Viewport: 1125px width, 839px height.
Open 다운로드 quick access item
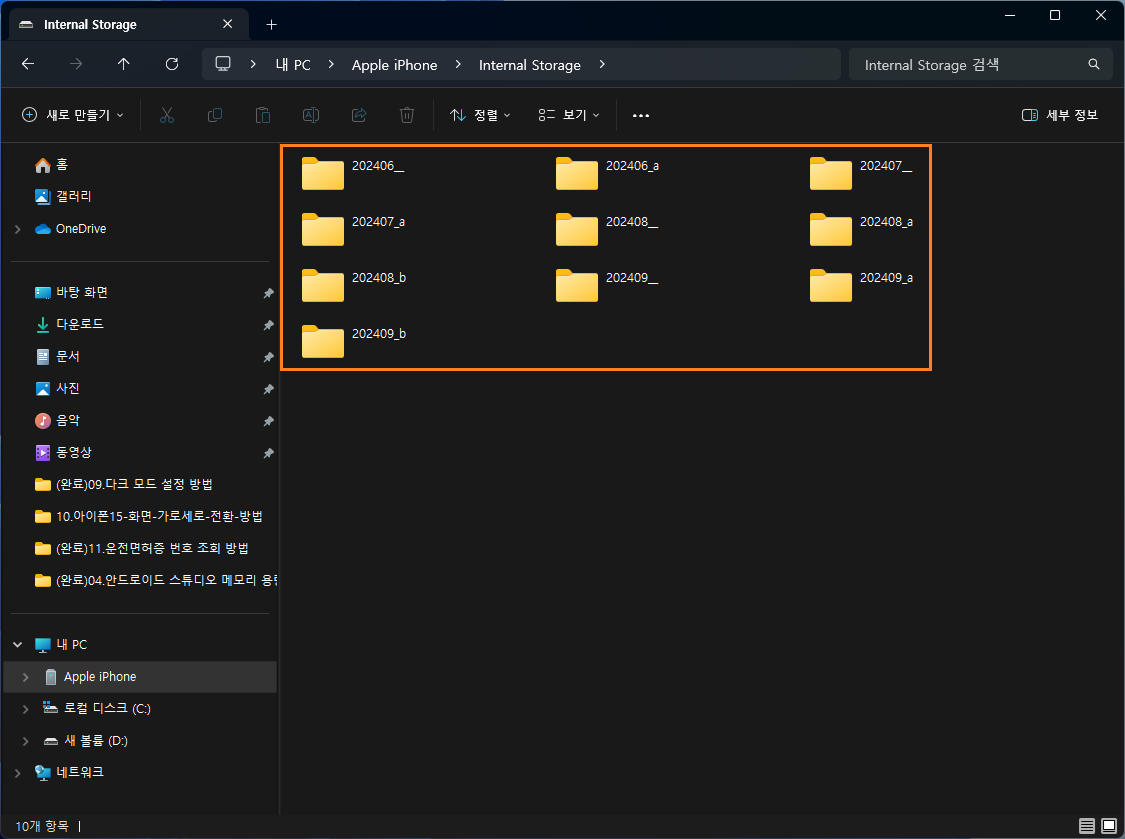tap(69, 324)
